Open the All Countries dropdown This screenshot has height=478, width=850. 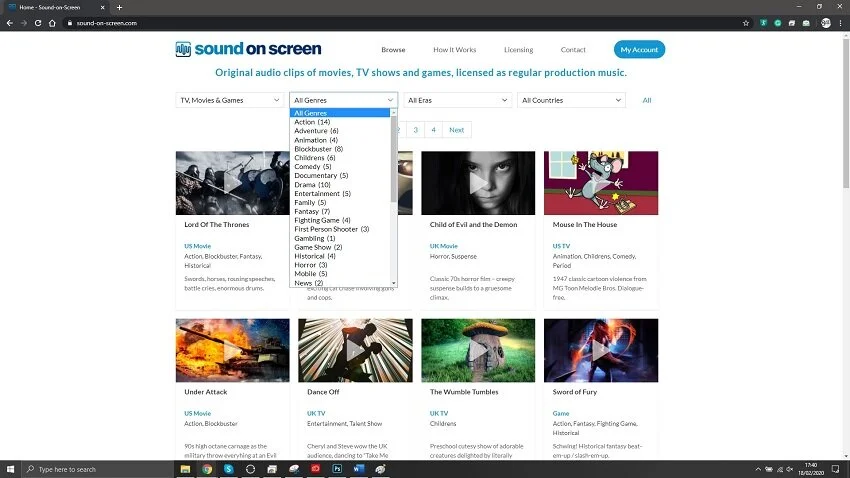pos(571,100)
